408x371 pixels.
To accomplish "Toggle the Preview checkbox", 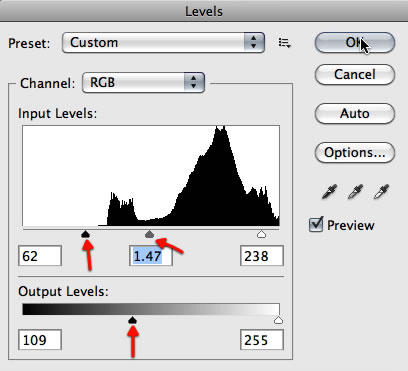I will point(316,225).
